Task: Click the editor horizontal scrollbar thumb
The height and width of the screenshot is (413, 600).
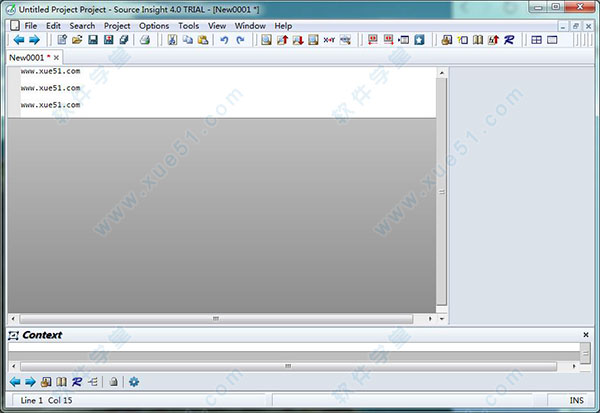Action: pos(217,318)
